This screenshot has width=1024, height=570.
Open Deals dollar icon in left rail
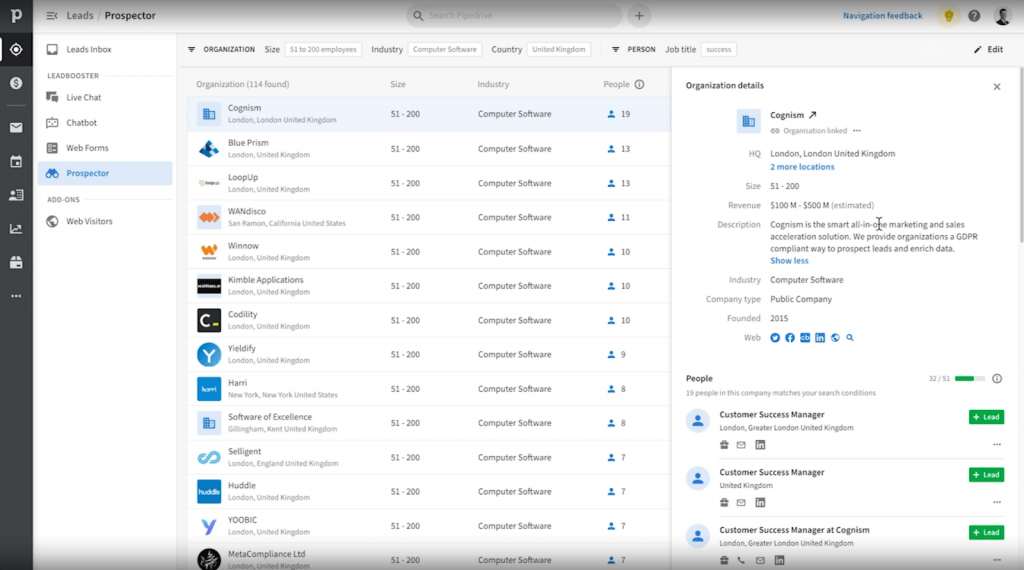tap(16, 83)
